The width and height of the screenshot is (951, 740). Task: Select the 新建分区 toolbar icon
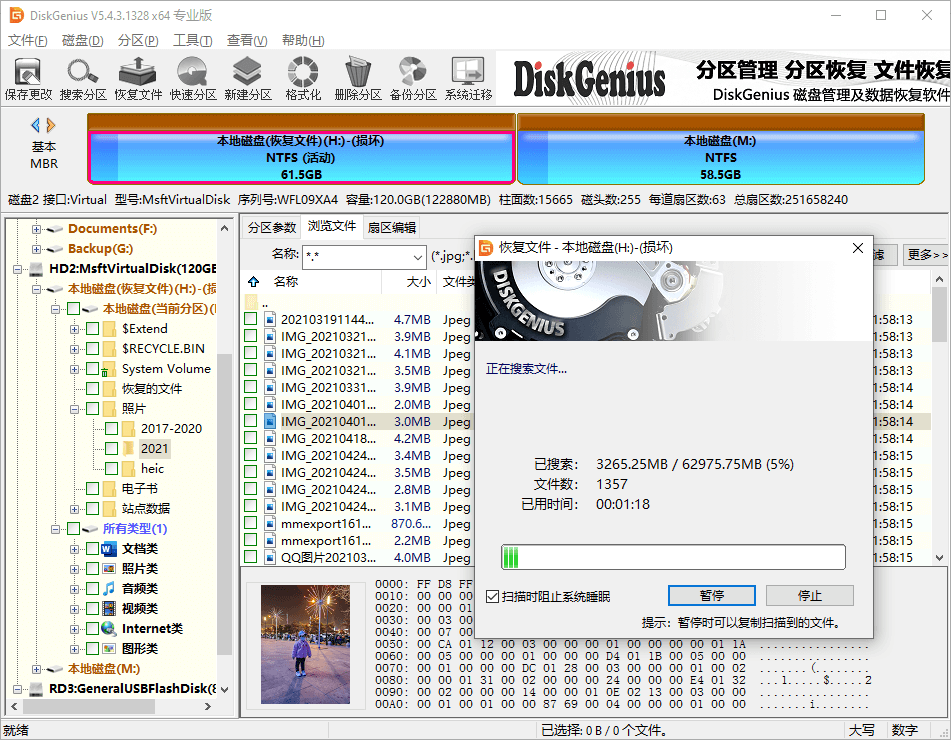(247, 78)
